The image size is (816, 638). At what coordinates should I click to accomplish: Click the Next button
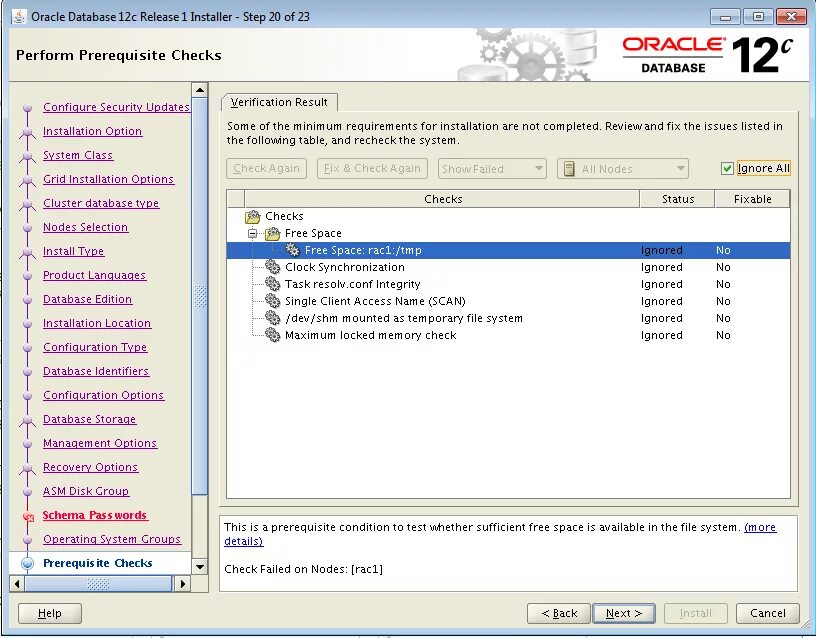[x=624, y=614]
